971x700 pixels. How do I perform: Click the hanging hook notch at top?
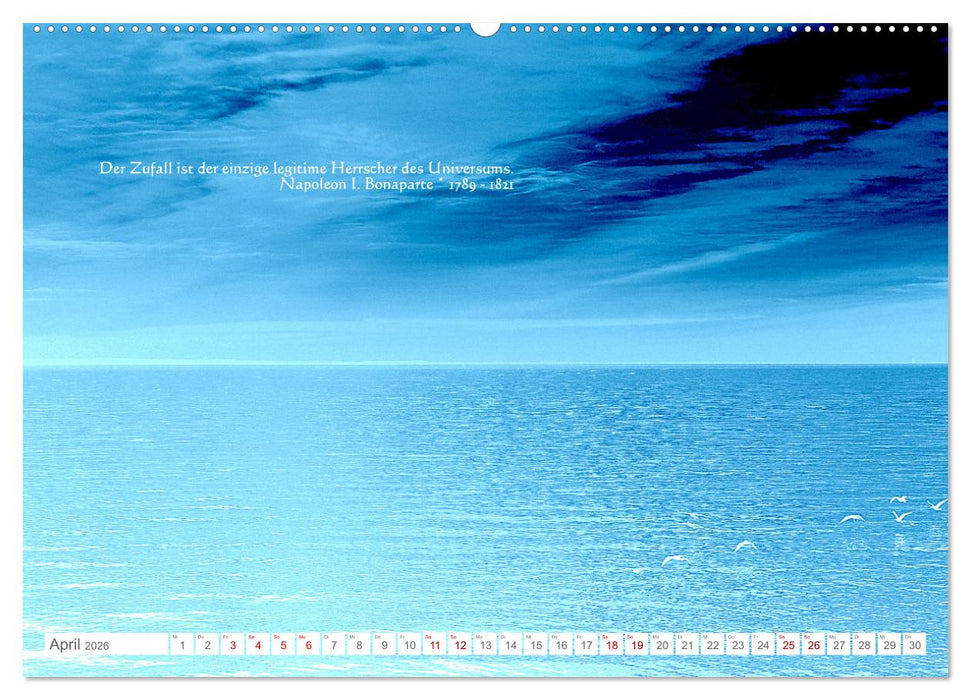[x=485, y=28]
